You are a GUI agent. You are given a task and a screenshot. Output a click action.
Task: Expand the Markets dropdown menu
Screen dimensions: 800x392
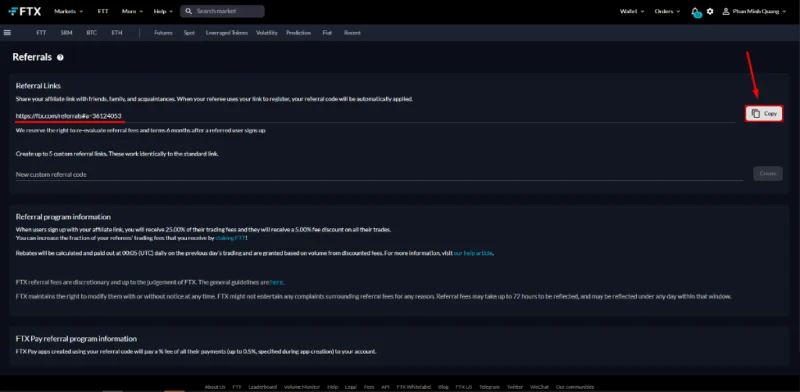coord(68,11)
